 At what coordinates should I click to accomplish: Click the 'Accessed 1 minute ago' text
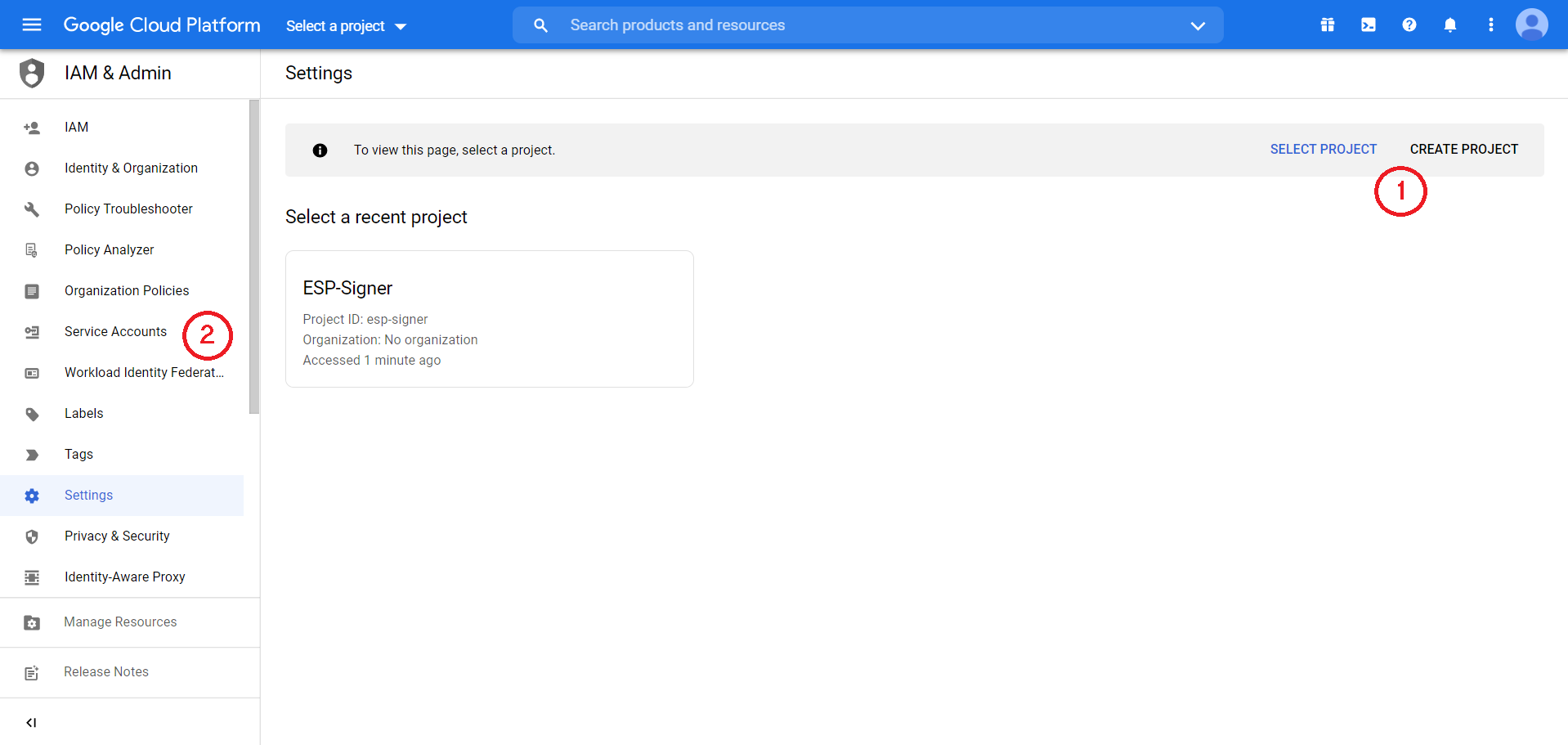point(372,361)
